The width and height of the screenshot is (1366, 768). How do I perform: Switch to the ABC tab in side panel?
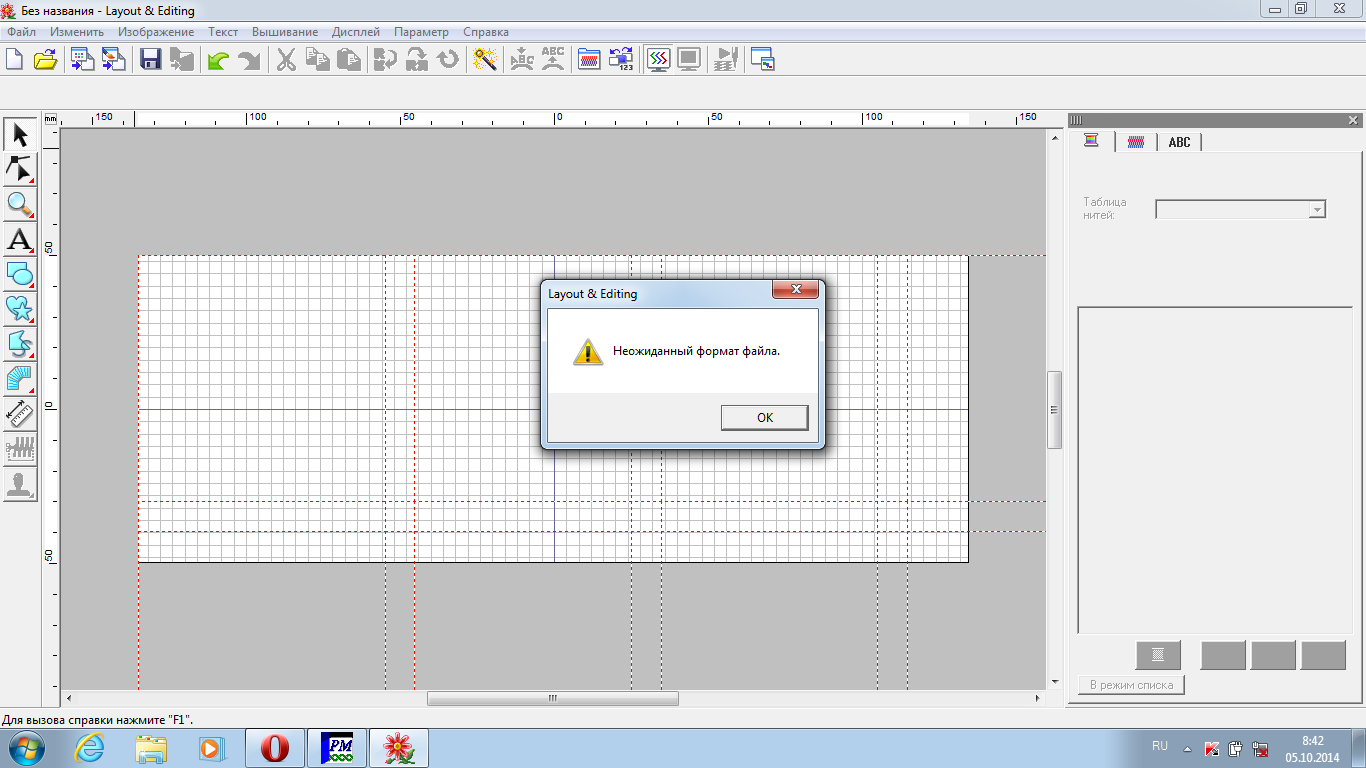click(x=1179, y=142)
